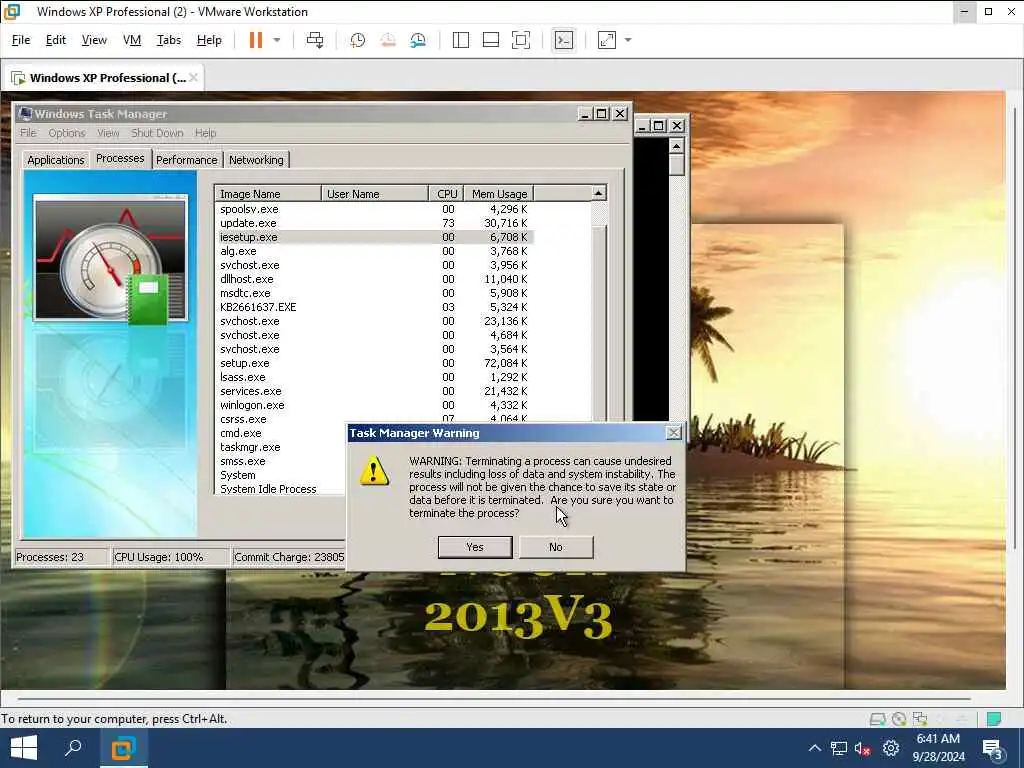Show hidden tray icons chevron

[x=814, y=748]
